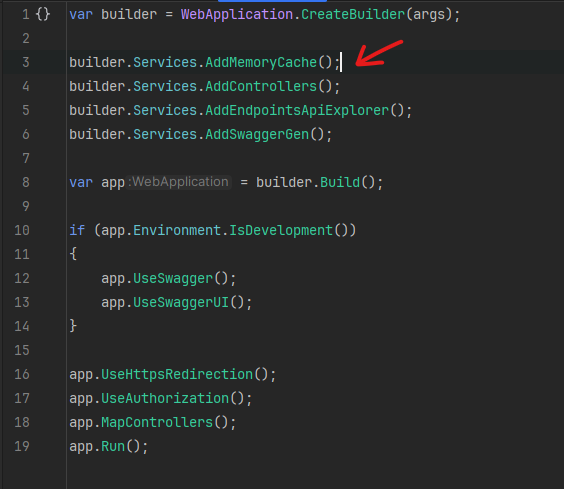Screen dimensions: 564x489
Task: Click line number 16 in the gutter
Action: 22,374
